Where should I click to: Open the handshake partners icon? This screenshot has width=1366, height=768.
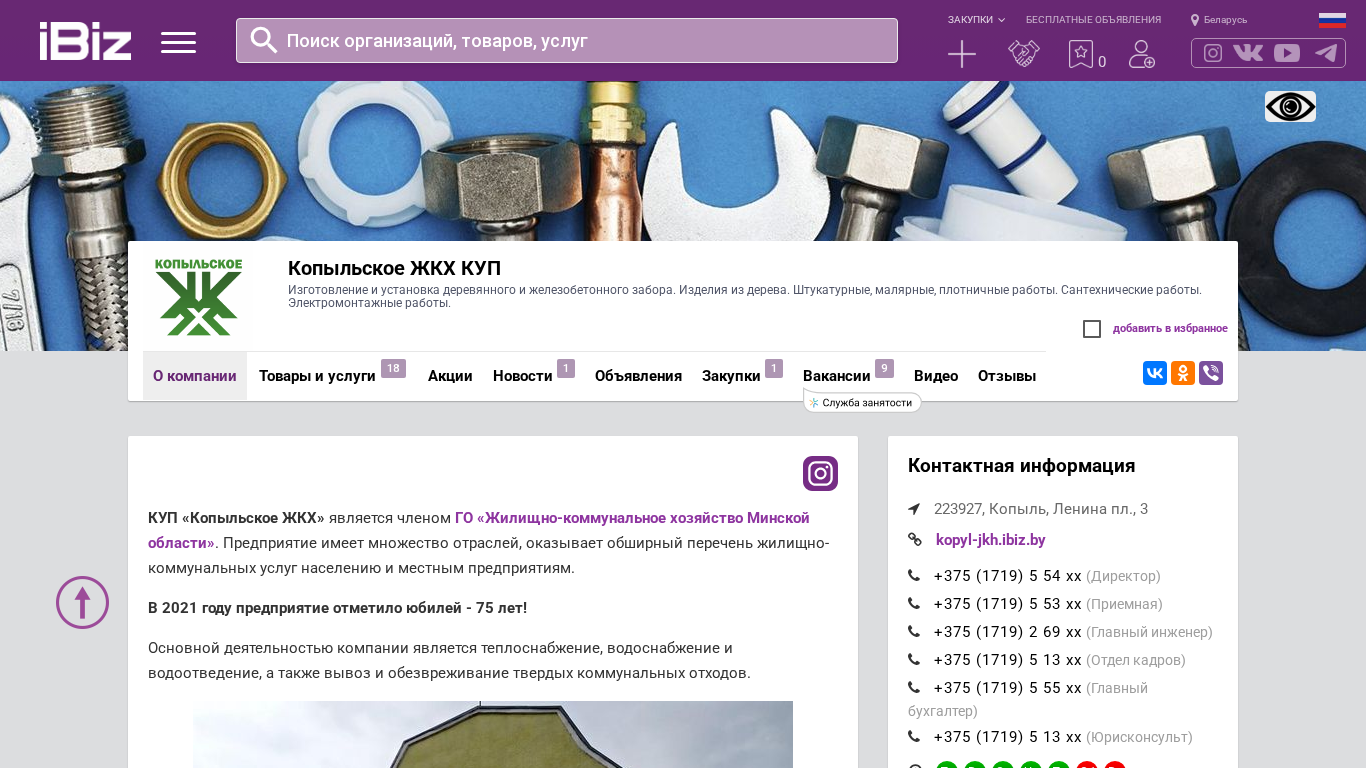[x=1024, y=54]
